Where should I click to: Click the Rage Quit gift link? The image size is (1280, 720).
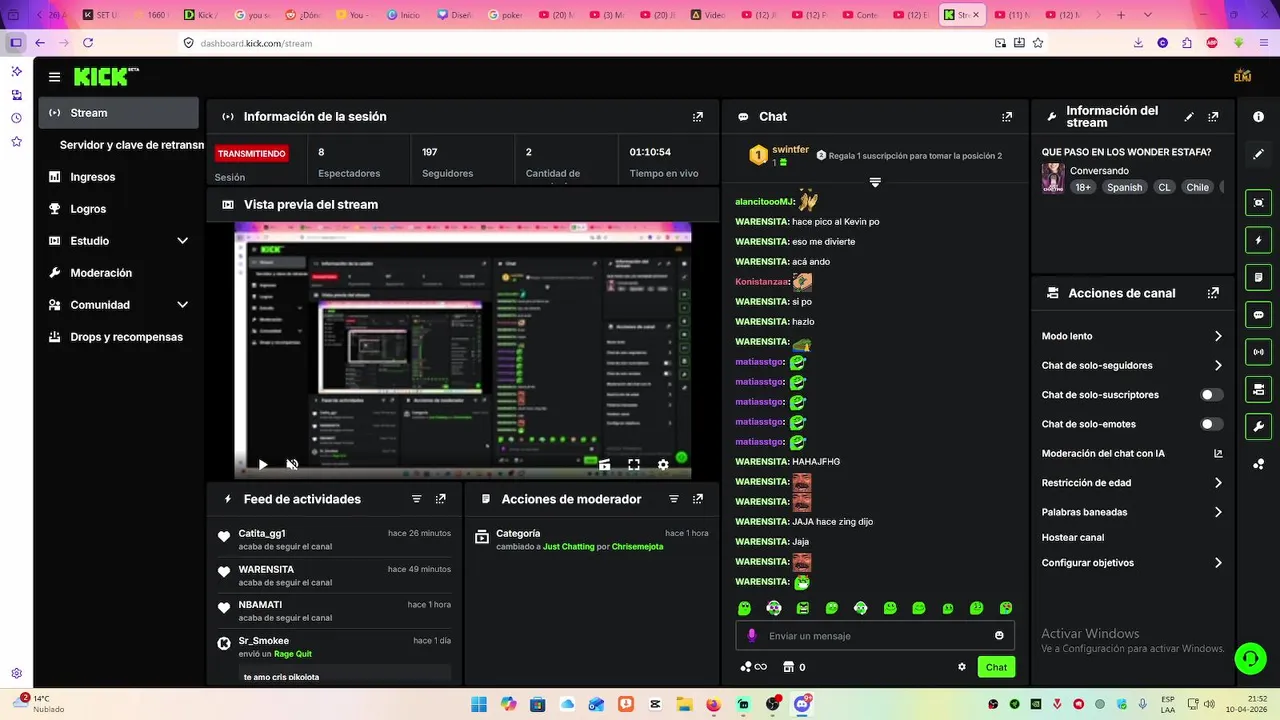(293, 654)
